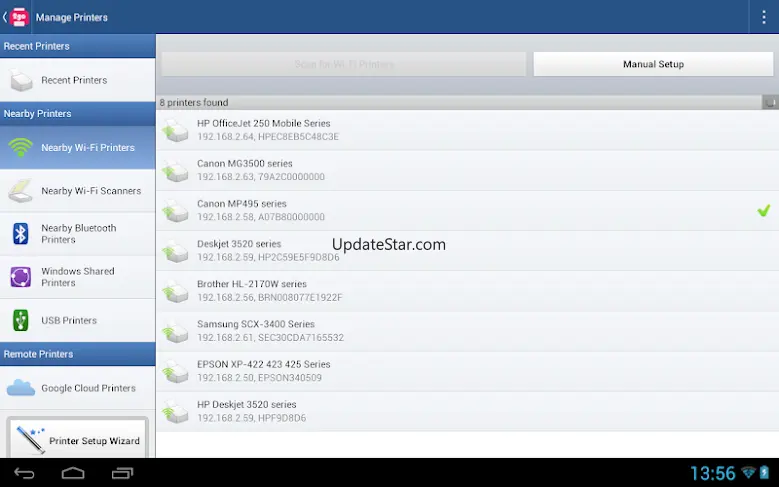Tap the PrinterShare app logo
Screen dimensions: 779x487
click(19, 17)
